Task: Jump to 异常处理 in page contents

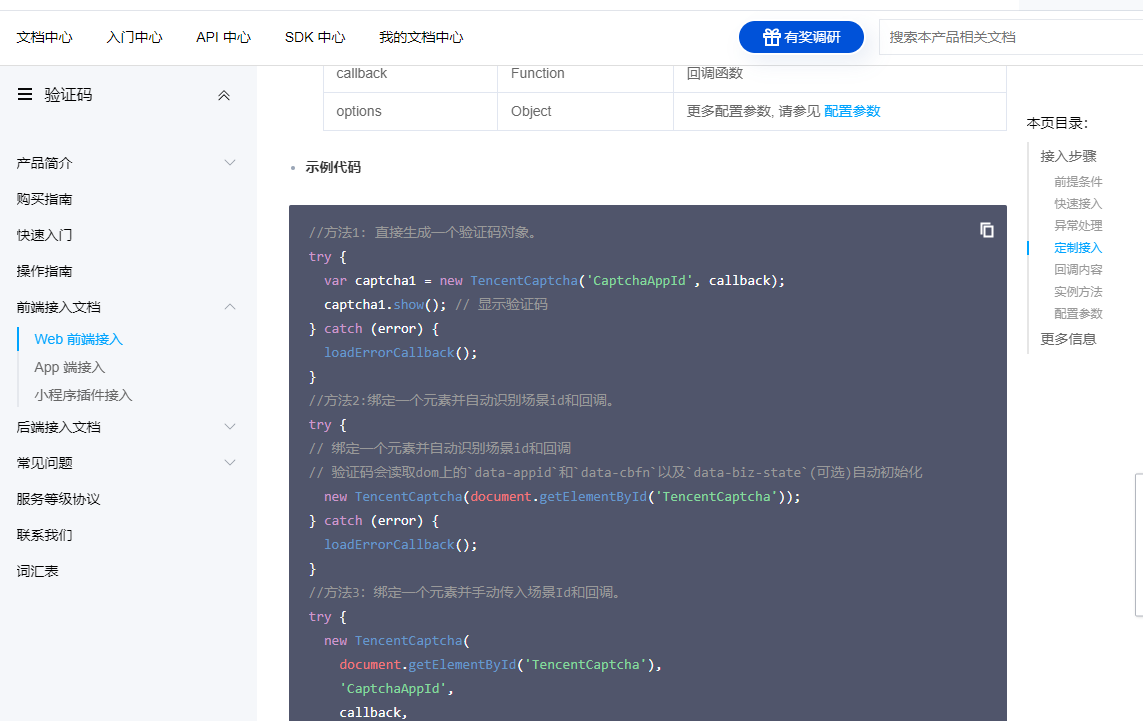Action: click(x=1078, y=225)
